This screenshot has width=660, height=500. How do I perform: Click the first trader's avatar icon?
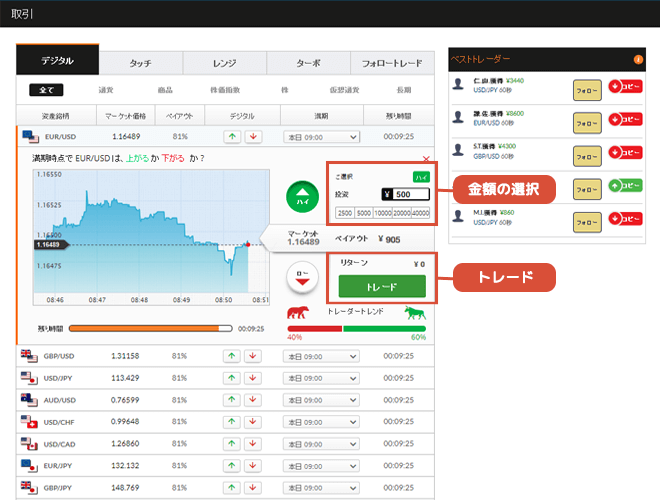click(x=458, y=84)
